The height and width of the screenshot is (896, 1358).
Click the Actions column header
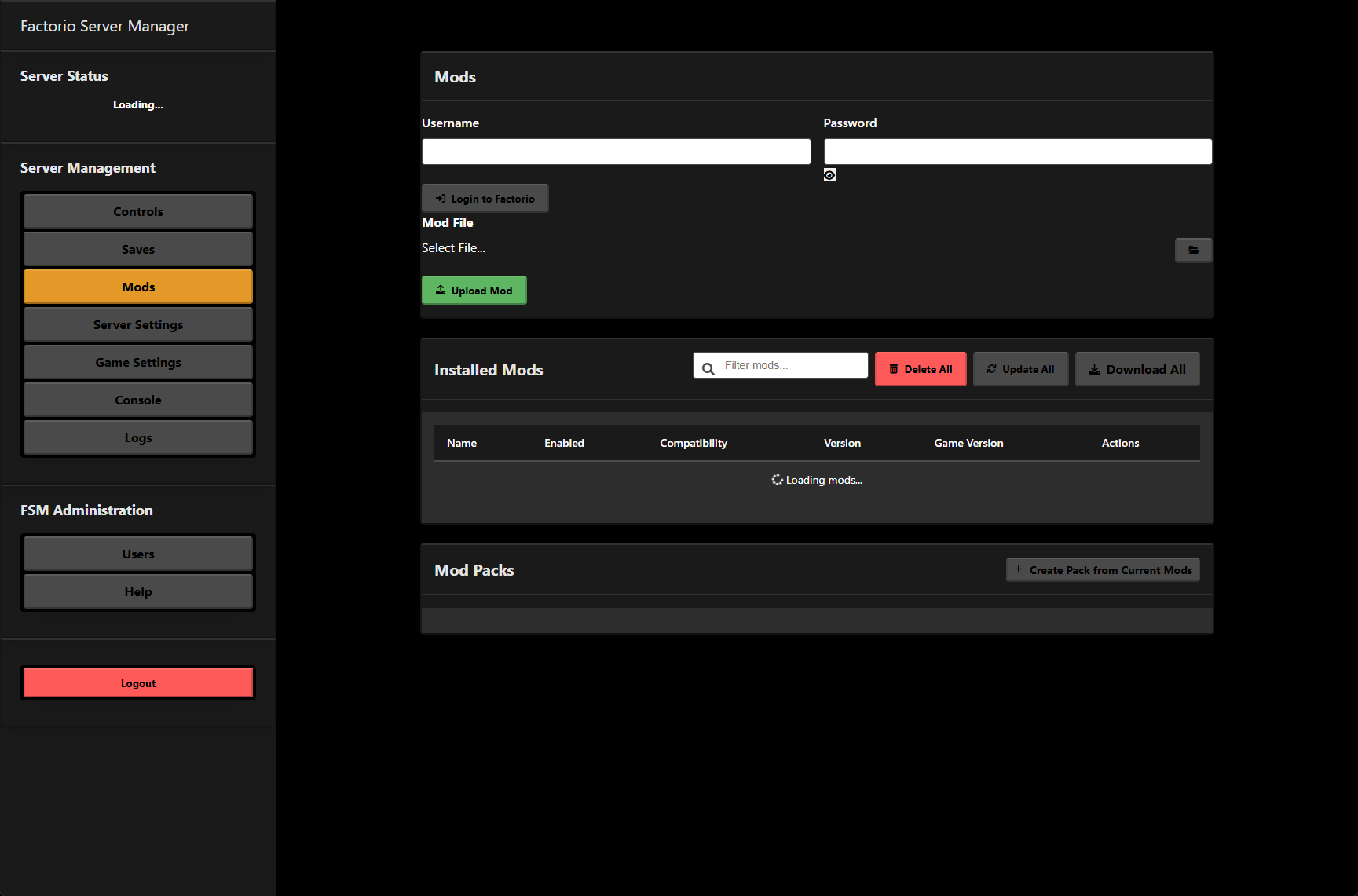[1120, 444]
